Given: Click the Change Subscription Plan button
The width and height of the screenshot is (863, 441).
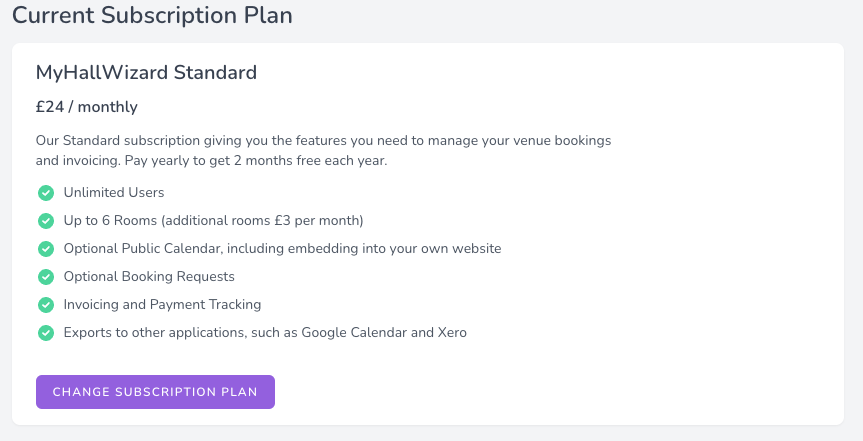Looking at the screenshot, I should point(155,392).
